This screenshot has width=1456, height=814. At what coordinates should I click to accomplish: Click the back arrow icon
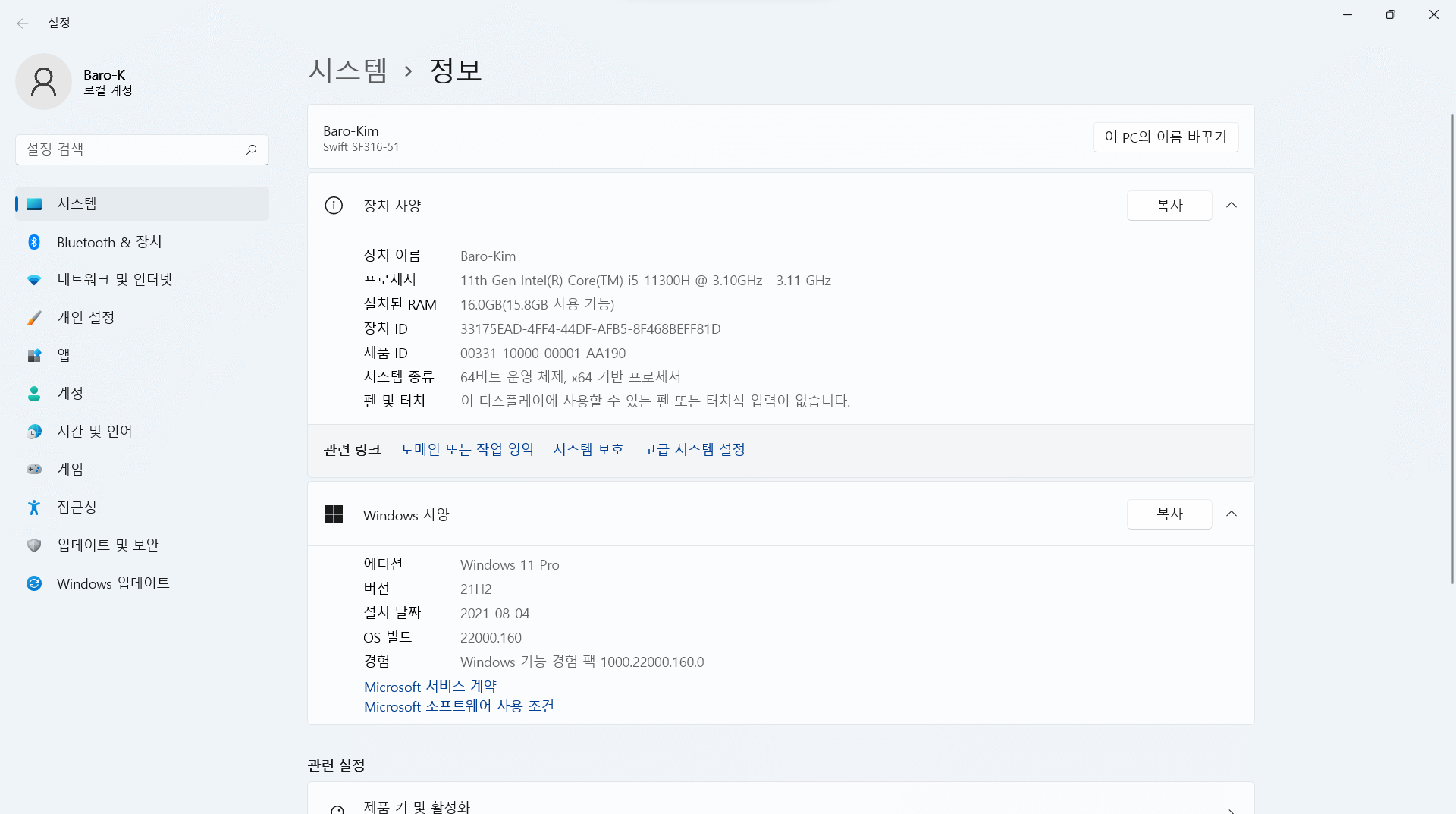(23, 24)
